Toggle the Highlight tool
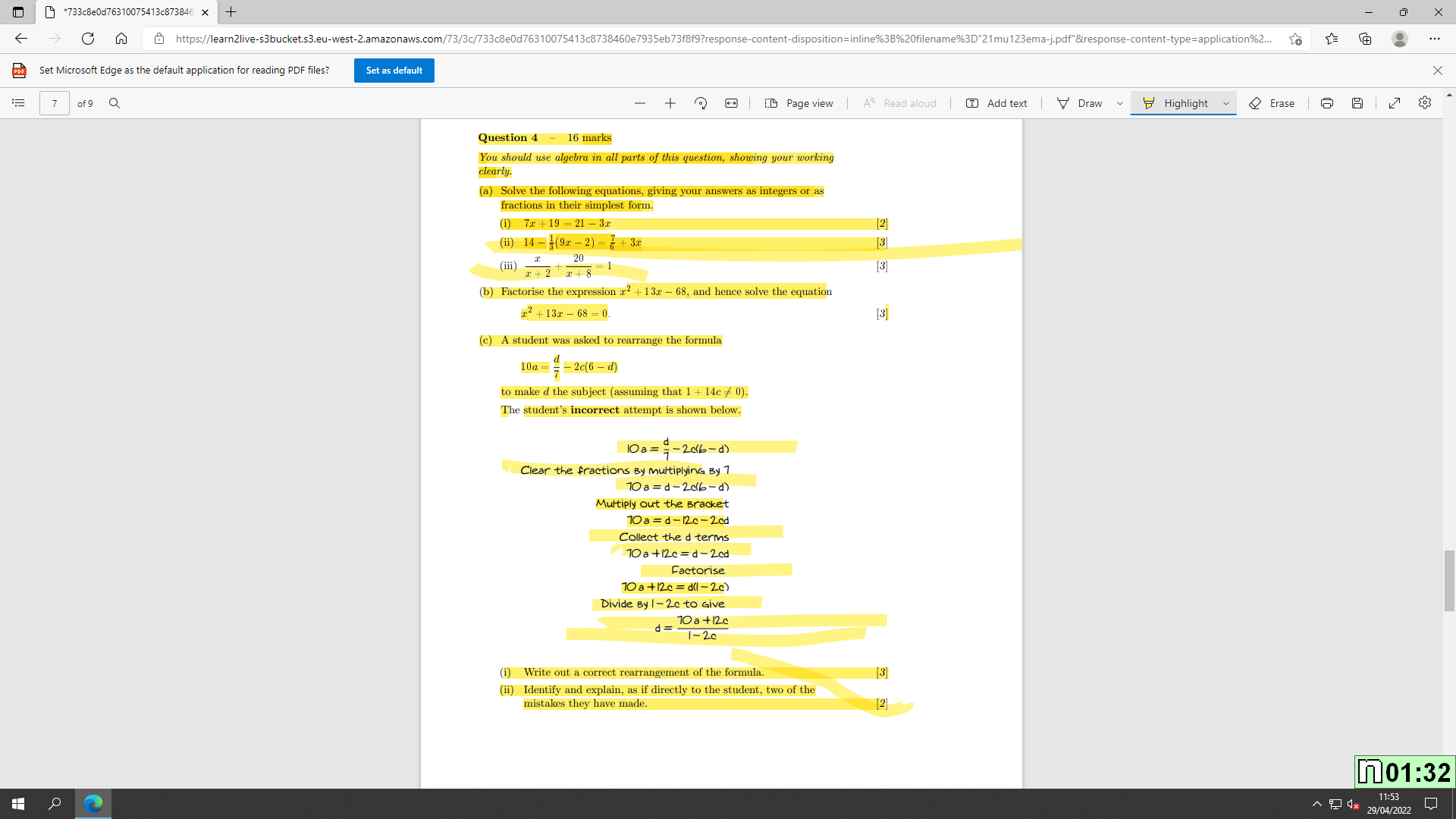1456x819 pixels. (1176, 103)
